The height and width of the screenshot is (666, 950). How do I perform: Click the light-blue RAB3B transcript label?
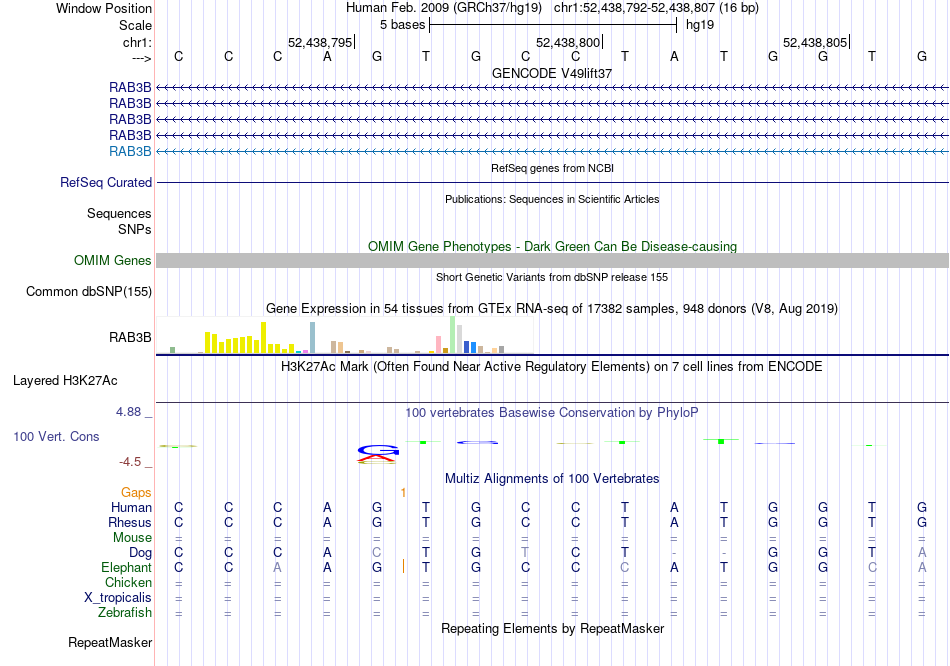130,152
